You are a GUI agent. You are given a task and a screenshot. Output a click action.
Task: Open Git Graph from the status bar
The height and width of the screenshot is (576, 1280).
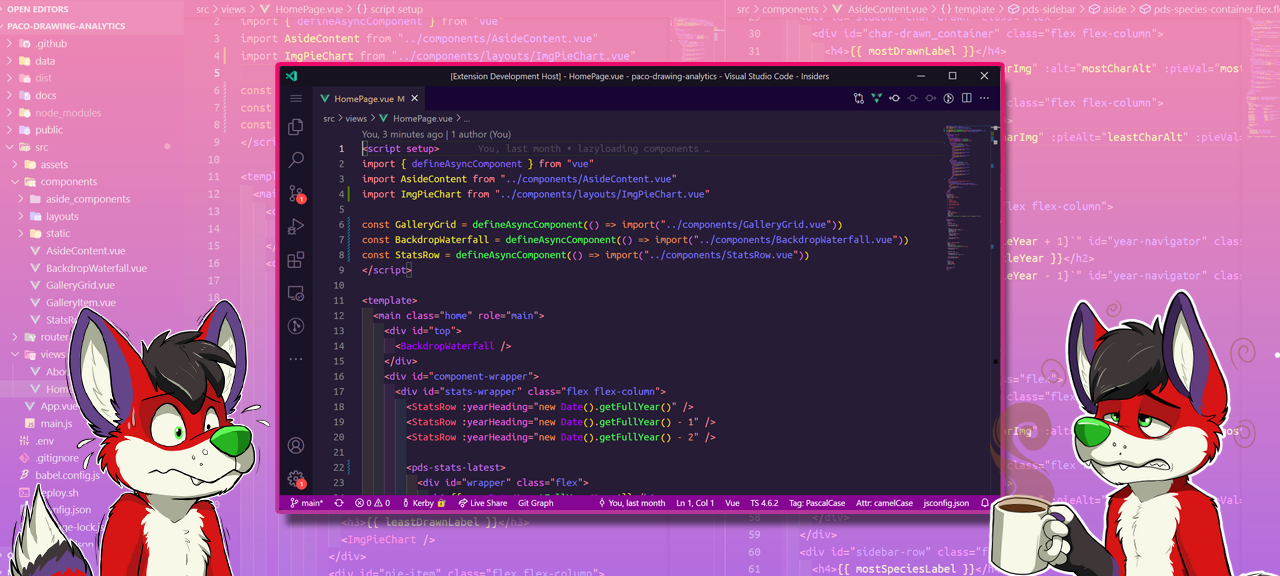535,502
